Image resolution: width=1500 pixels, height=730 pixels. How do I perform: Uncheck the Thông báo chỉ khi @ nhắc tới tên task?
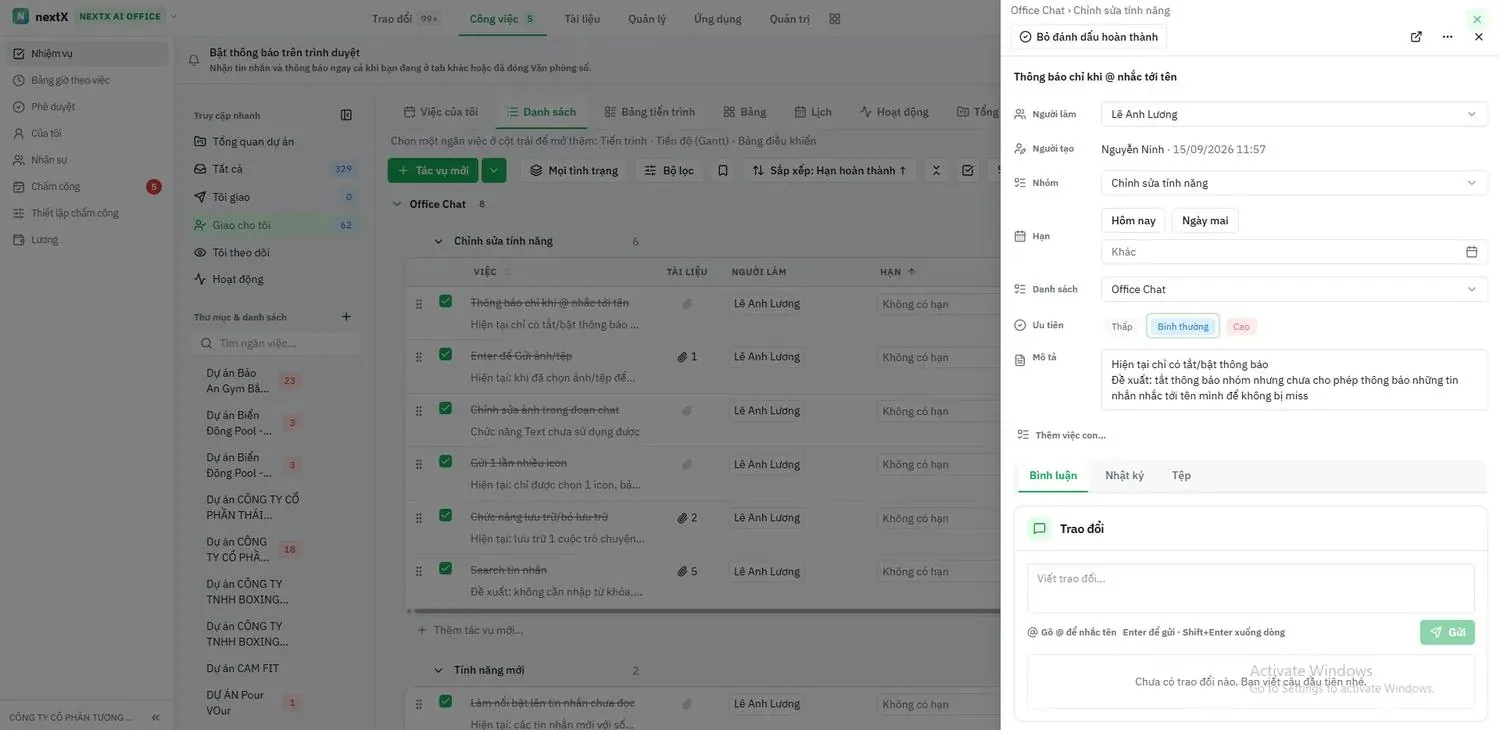445,301
